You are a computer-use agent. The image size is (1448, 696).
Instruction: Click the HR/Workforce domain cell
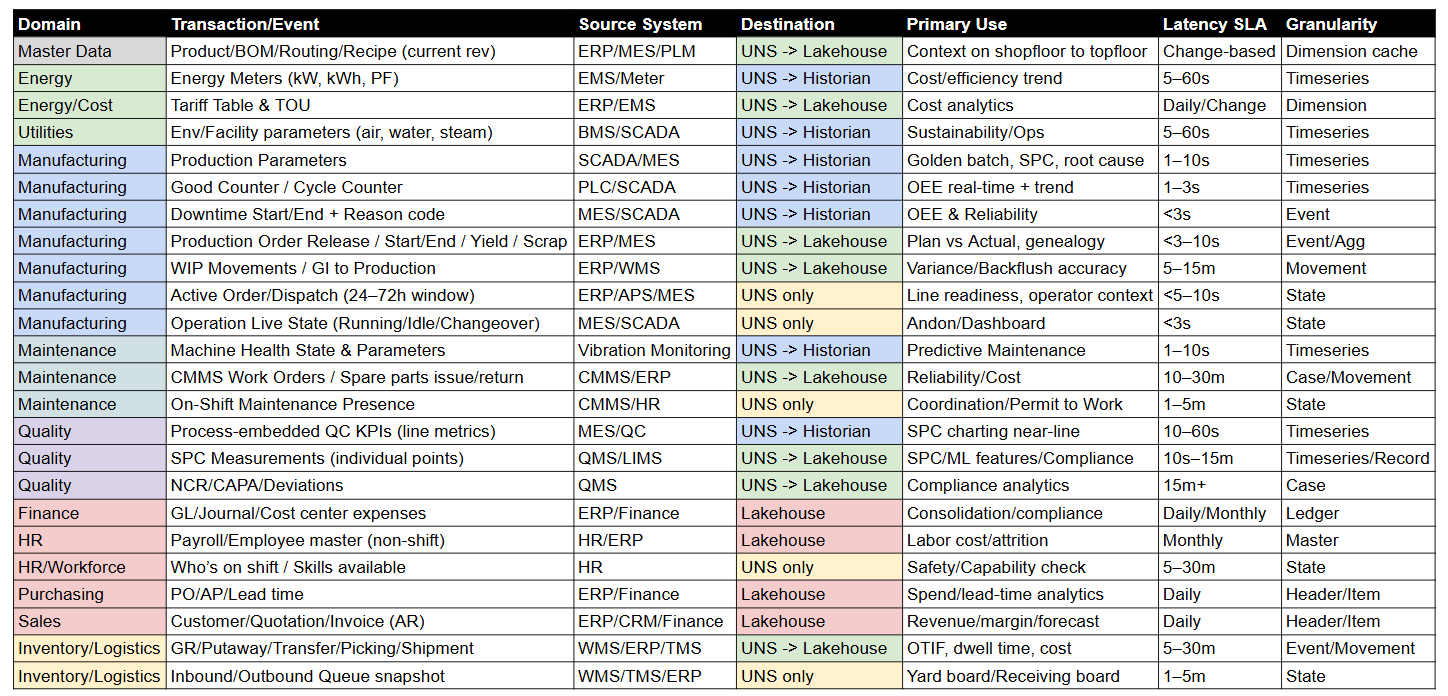[x=72, y=567]
